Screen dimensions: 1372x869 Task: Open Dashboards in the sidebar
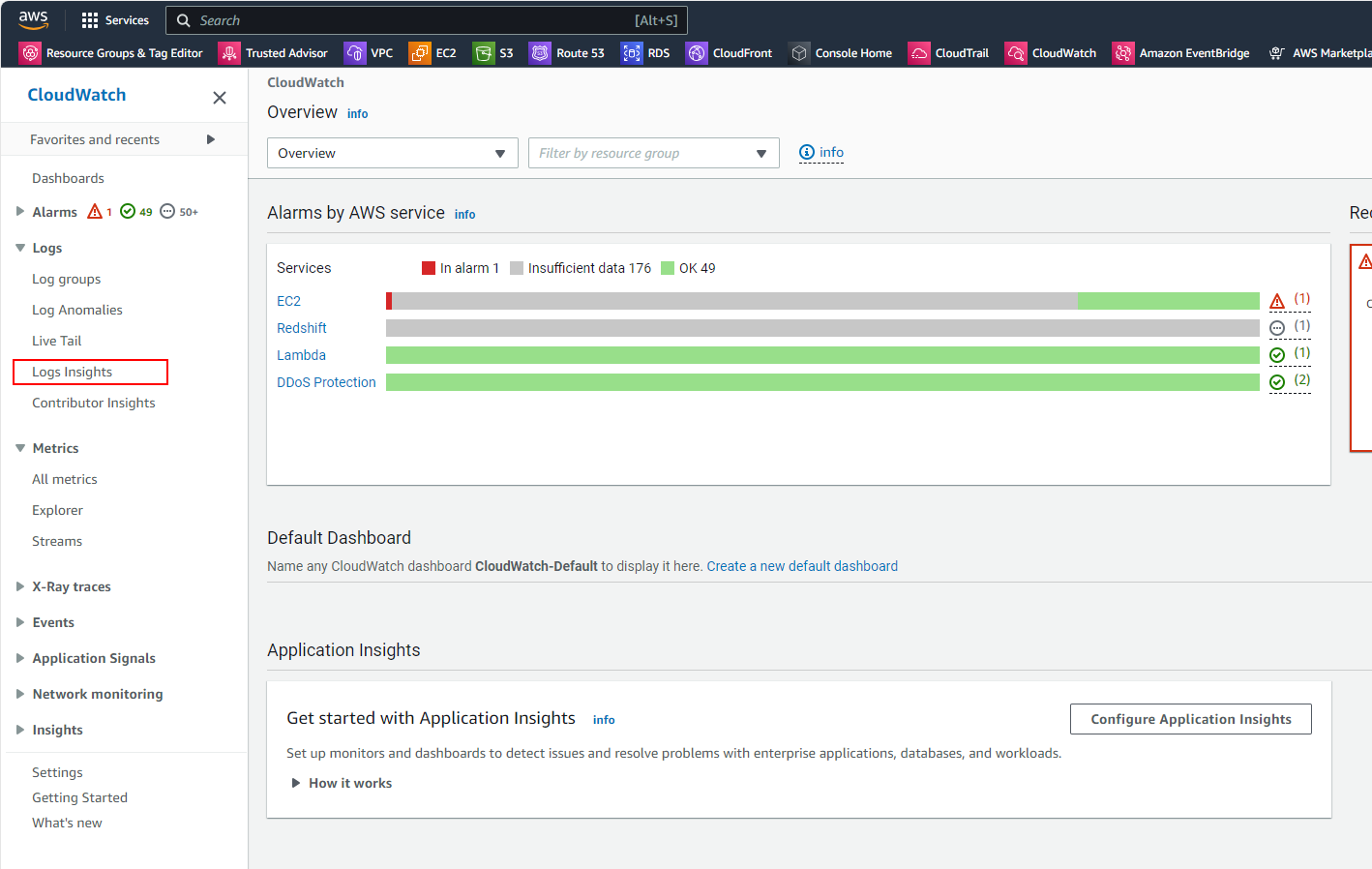click(68, 178)
